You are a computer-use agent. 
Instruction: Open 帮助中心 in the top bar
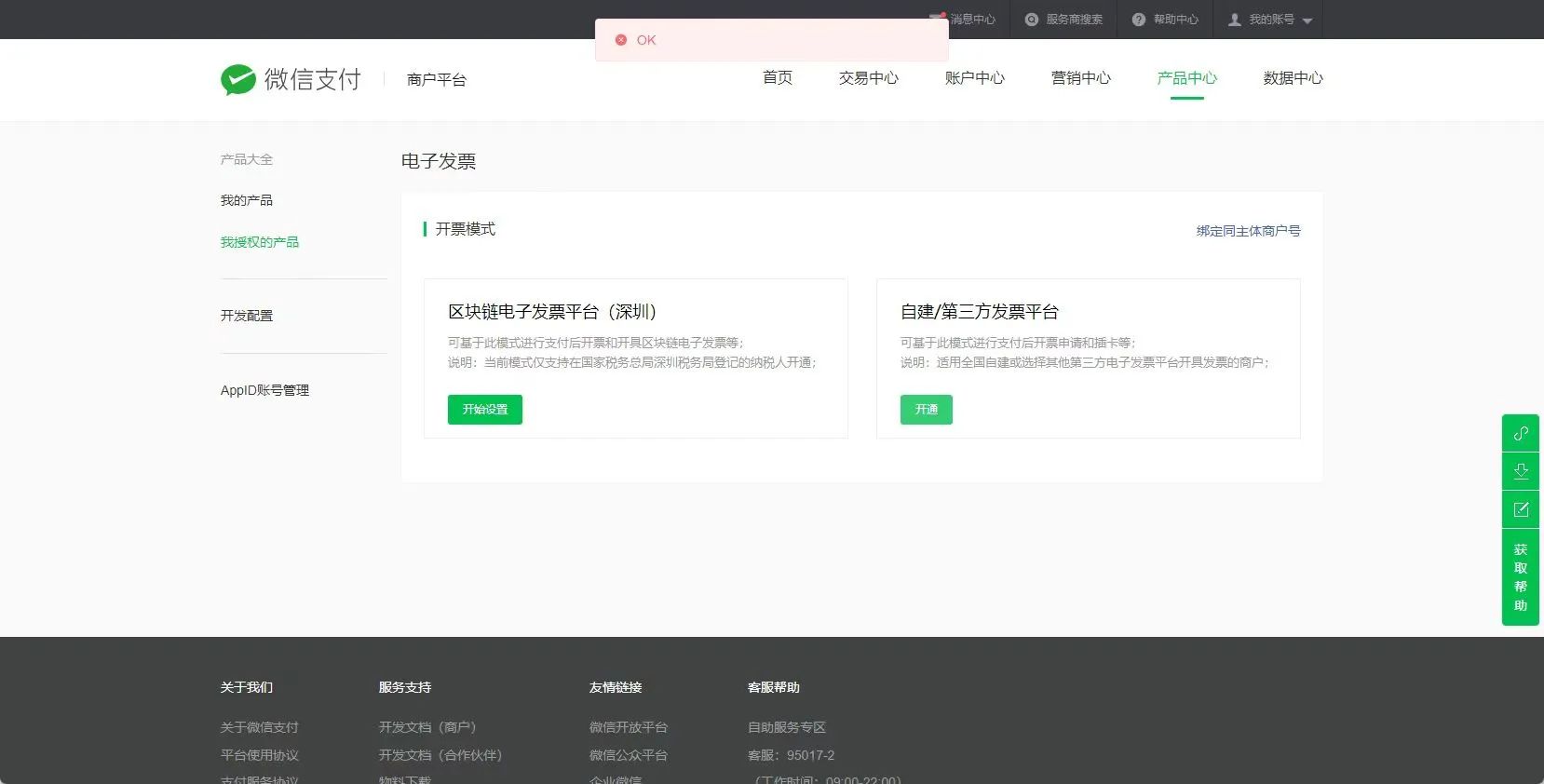click(x=1175, y=20)
